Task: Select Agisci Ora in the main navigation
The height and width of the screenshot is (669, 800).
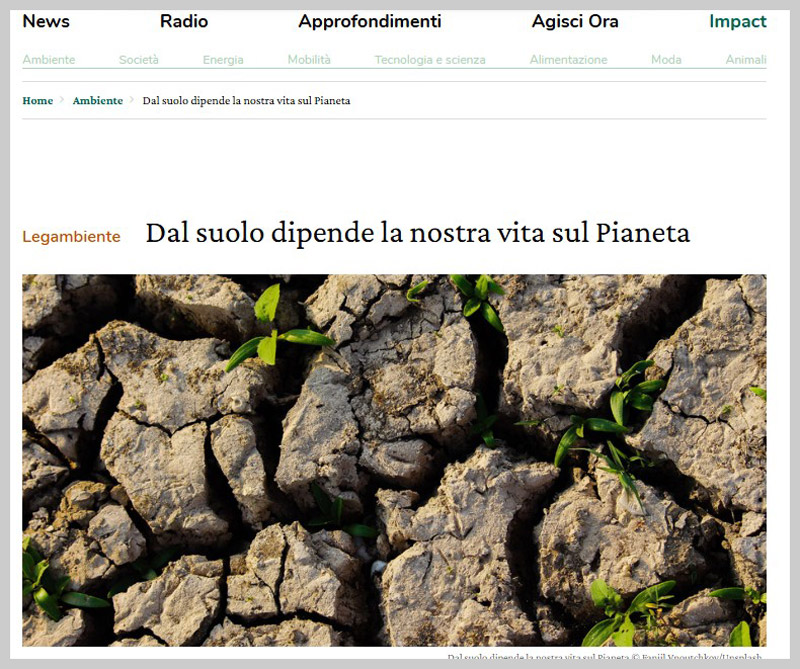Action: 575,22
